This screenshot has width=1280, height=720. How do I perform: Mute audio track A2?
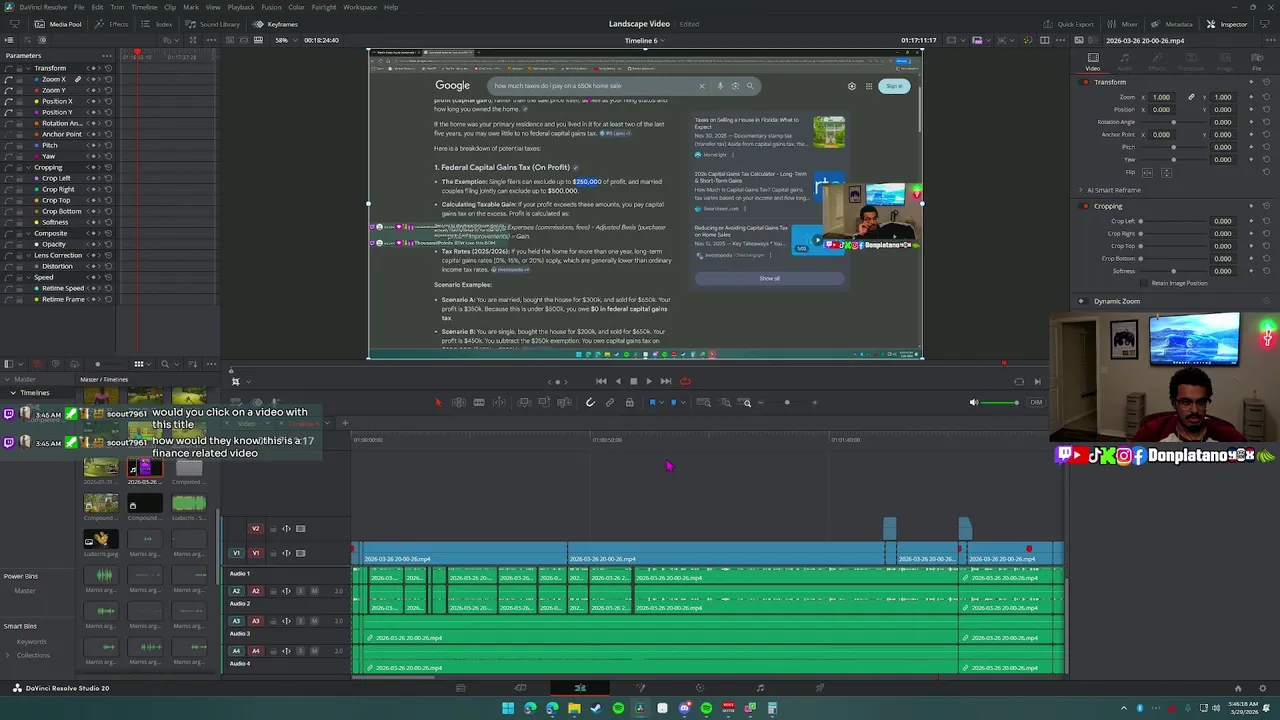point(314,591)
